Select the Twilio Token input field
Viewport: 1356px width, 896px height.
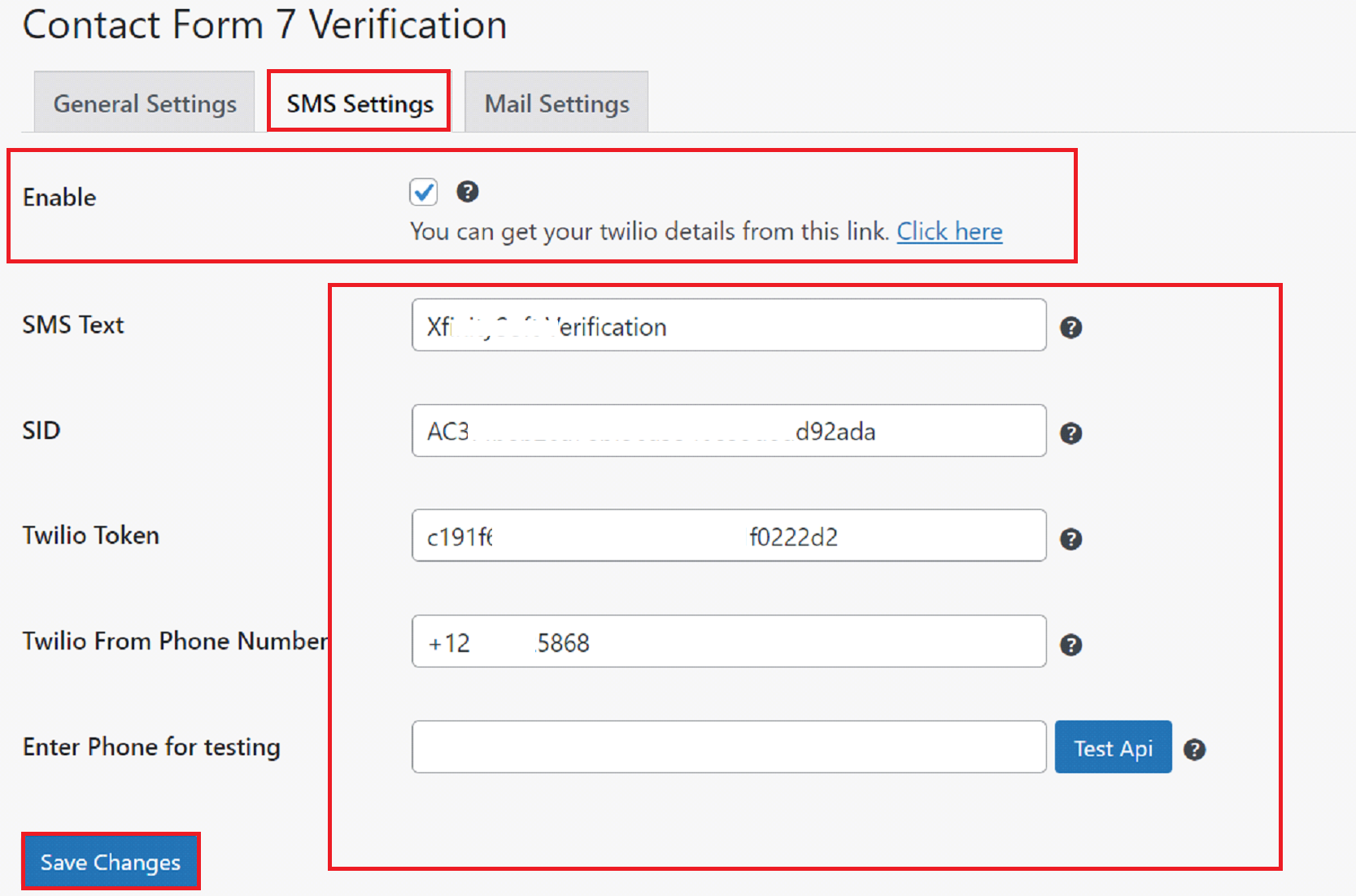coord(729,535)
